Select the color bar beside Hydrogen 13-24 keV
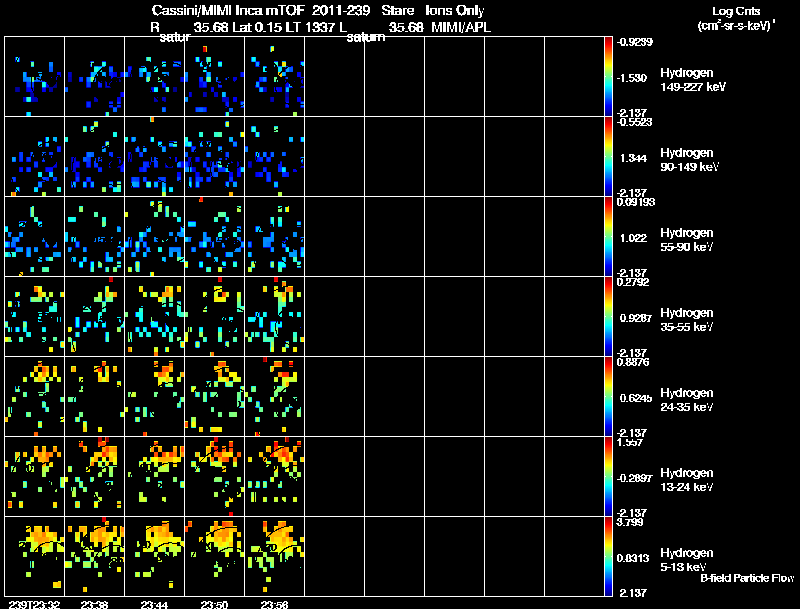 [608, 477]
